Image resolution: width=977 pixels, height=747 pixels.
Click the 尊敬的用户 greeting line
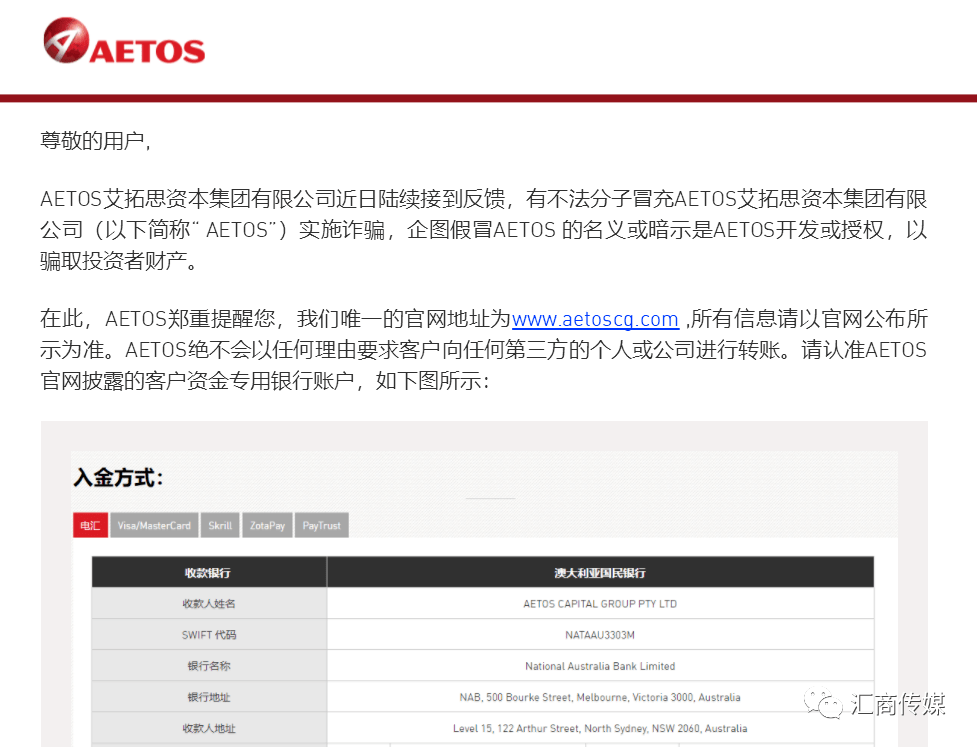95,141
